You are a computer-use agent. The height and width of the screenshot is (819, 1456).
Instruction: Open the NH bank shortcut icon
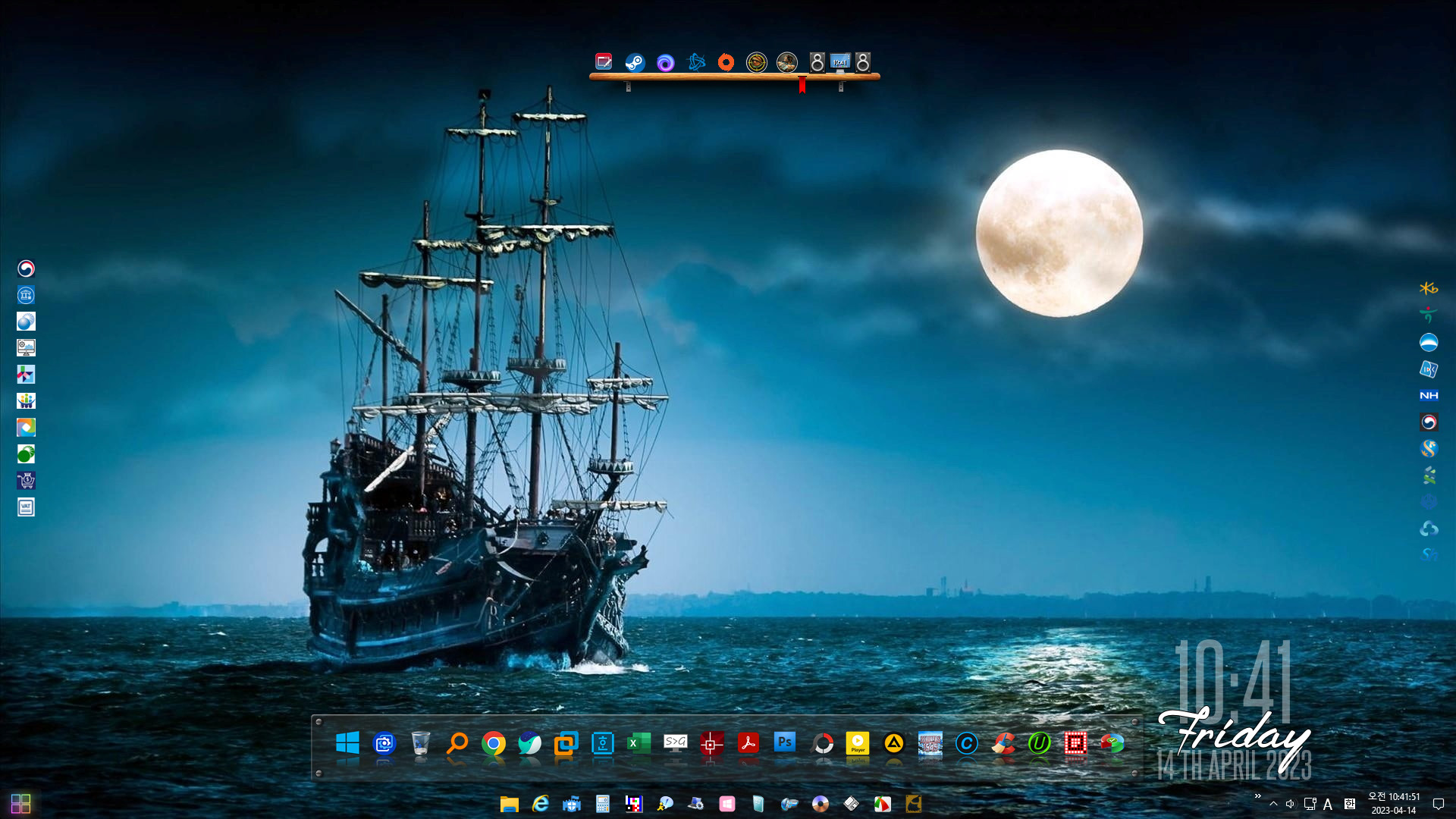[1429, 395]
